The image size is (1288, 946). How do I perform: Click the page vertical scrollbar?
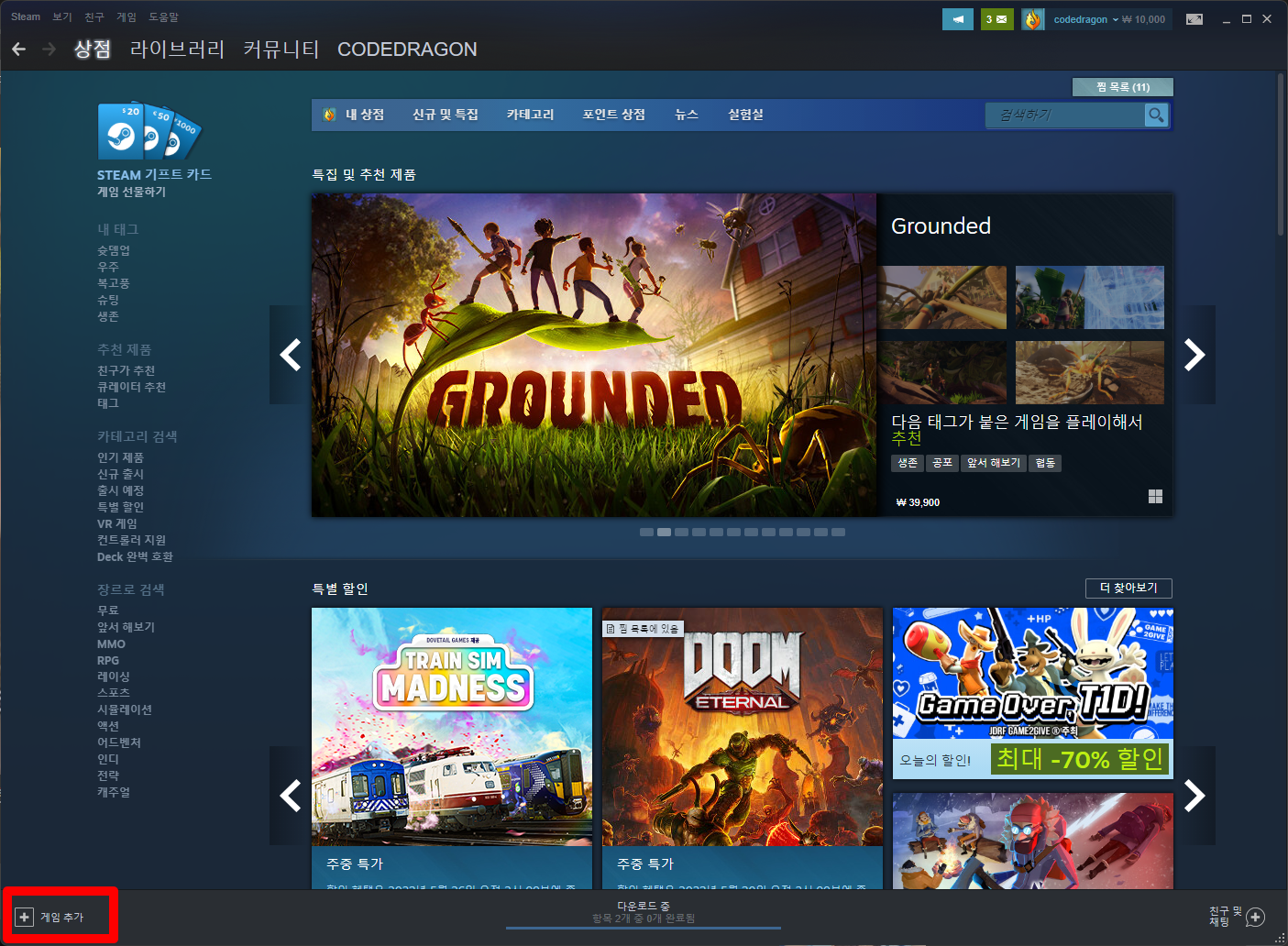pos(1281,156)
